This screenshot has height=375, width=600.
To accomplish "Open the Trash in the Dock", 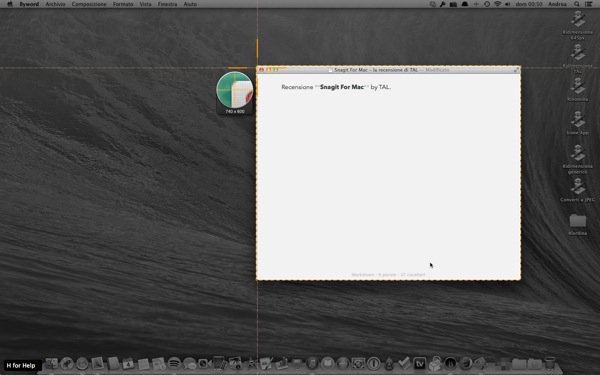I will point(550,363).
